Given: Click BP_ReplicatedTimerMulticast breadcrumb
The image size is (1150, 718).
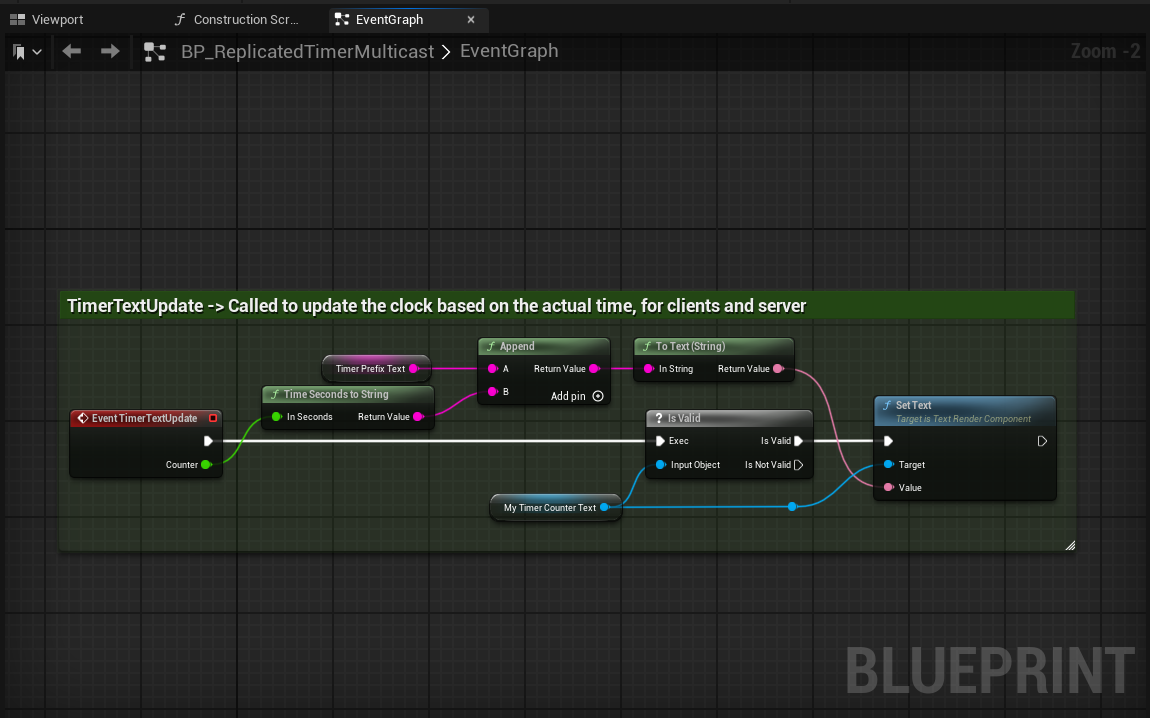Looking at the screenshot, I should pos(307,51).
